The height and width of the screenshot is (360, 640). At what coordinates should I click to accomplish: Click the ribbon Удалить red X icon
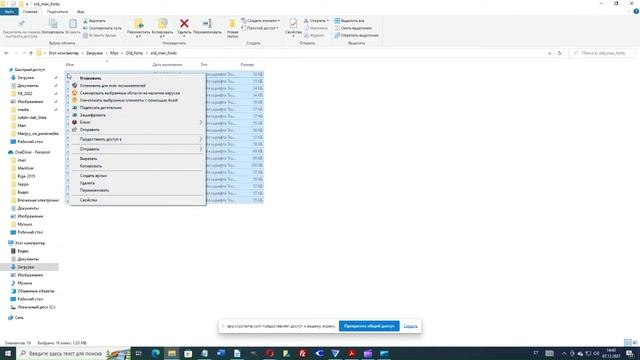[x=184, y=24]
